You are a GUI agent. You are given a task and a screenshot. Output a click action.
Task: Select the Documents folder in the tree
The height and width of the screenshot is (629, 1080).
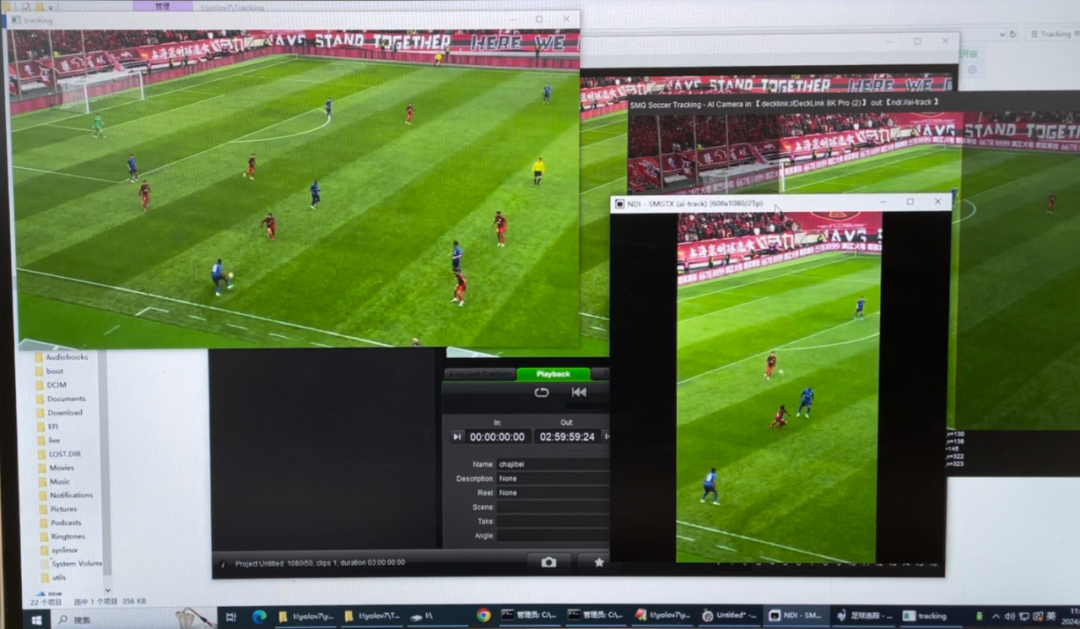[x=66, y=398]
